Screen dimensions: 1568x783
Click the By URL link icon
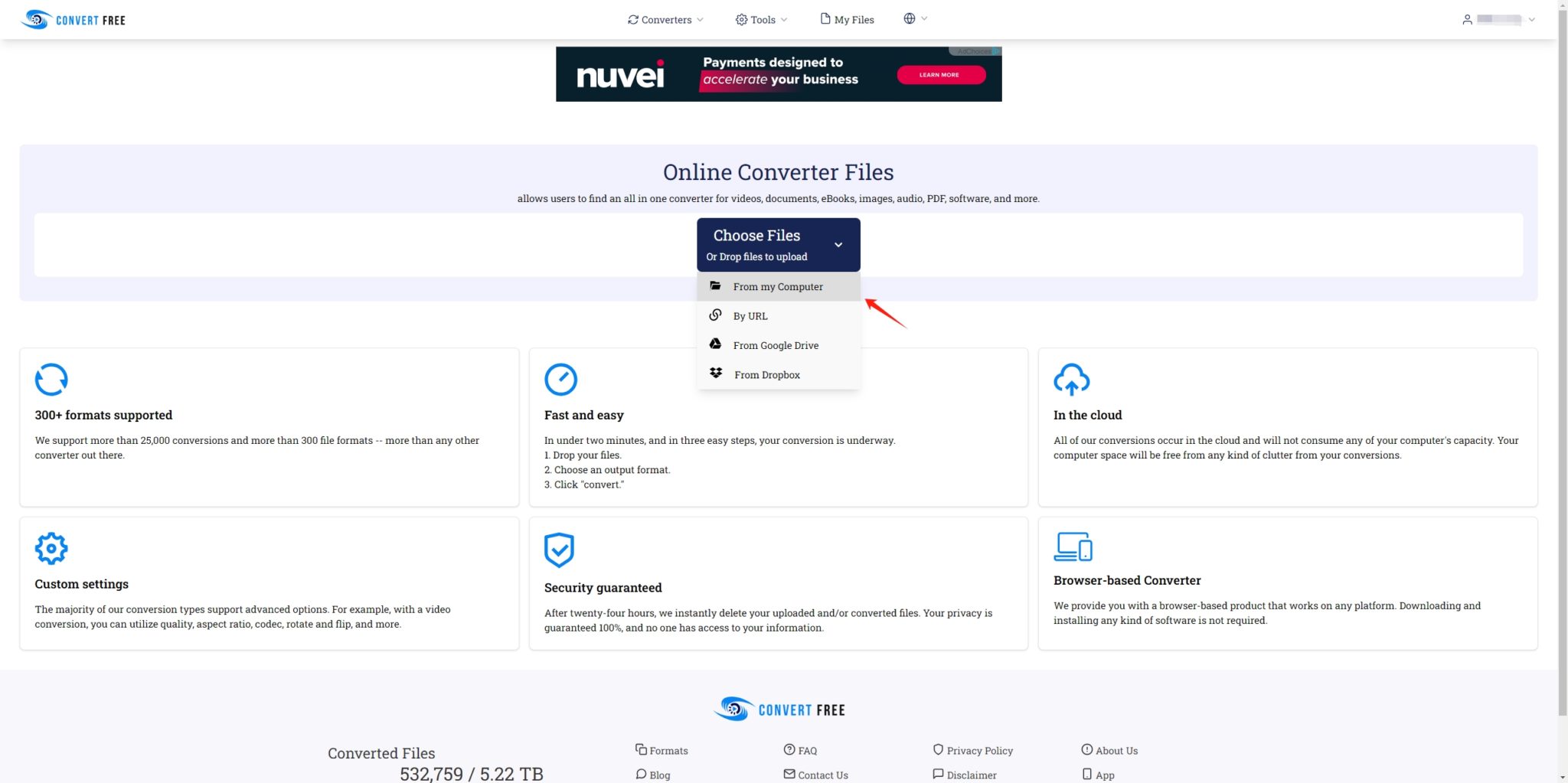coord(715,314)
